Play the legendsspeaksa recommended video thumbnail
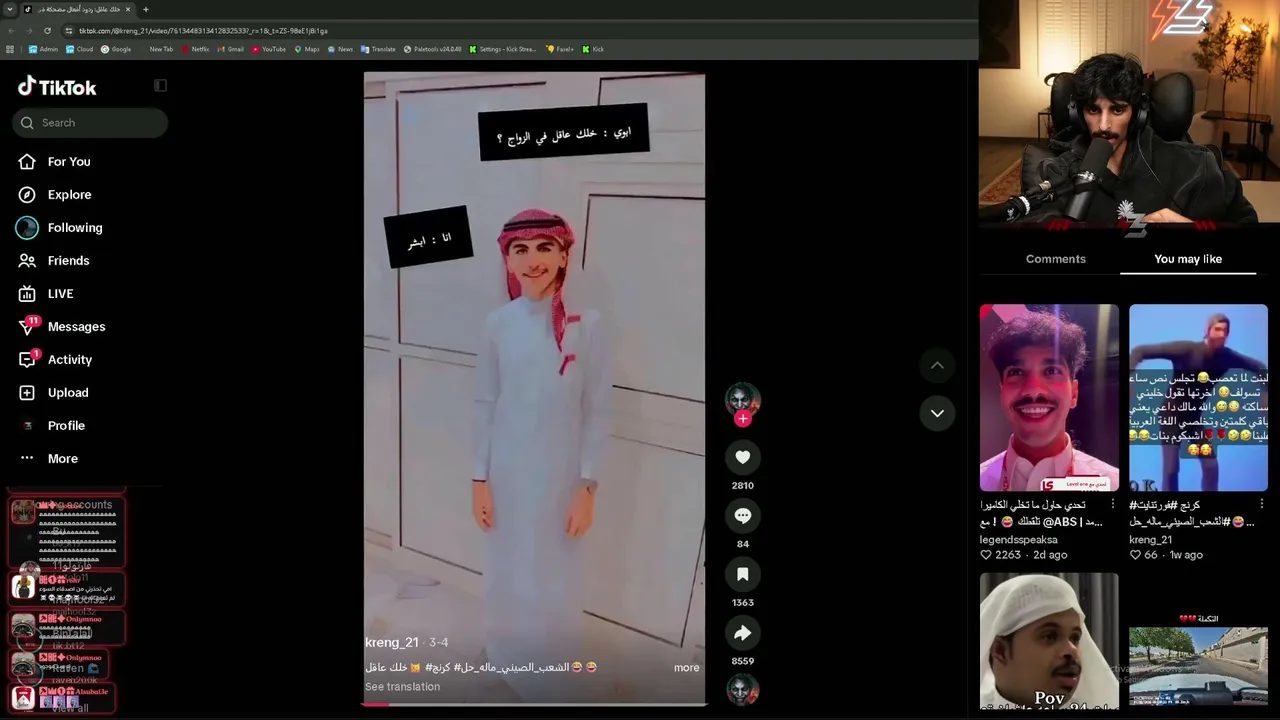1280x720 pixels. [1049, 398]
